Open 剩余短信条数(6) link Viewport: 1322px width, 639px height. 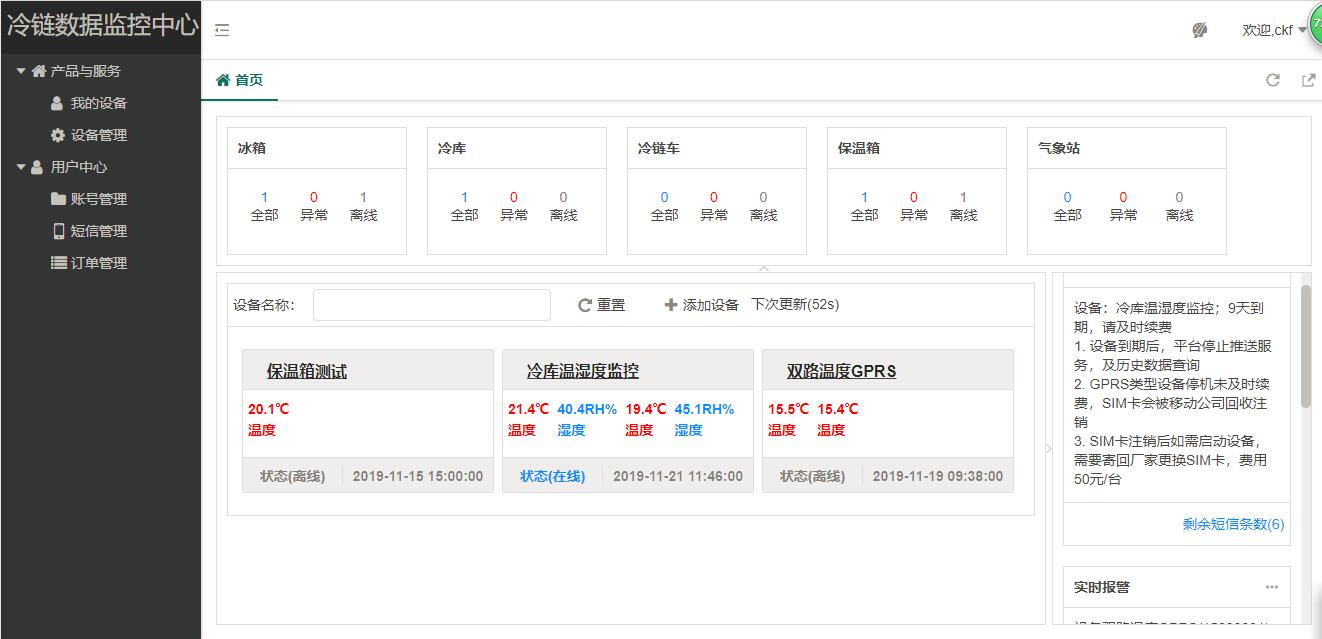(1233, 524)
